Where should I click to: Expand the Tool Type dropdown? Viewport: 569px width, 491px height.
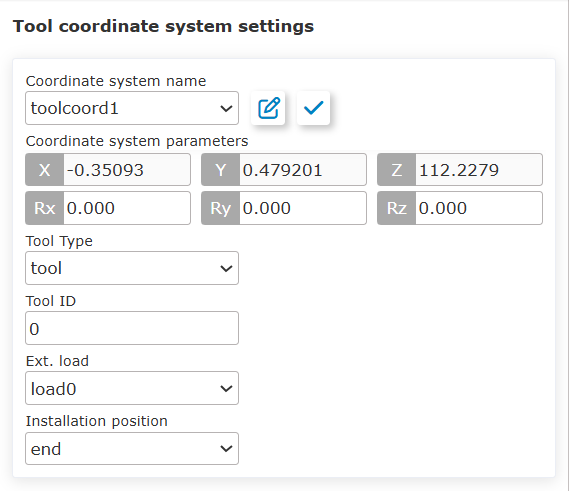pos(132,268)
